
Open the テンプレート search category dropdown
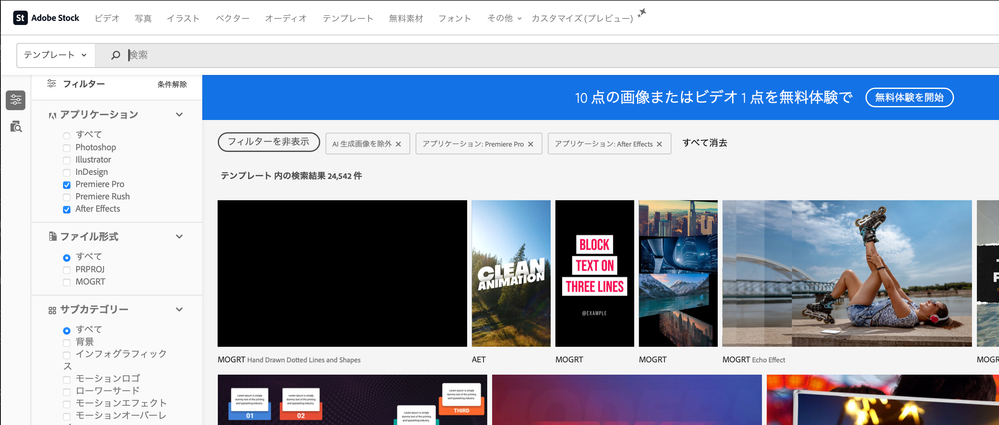56,55
